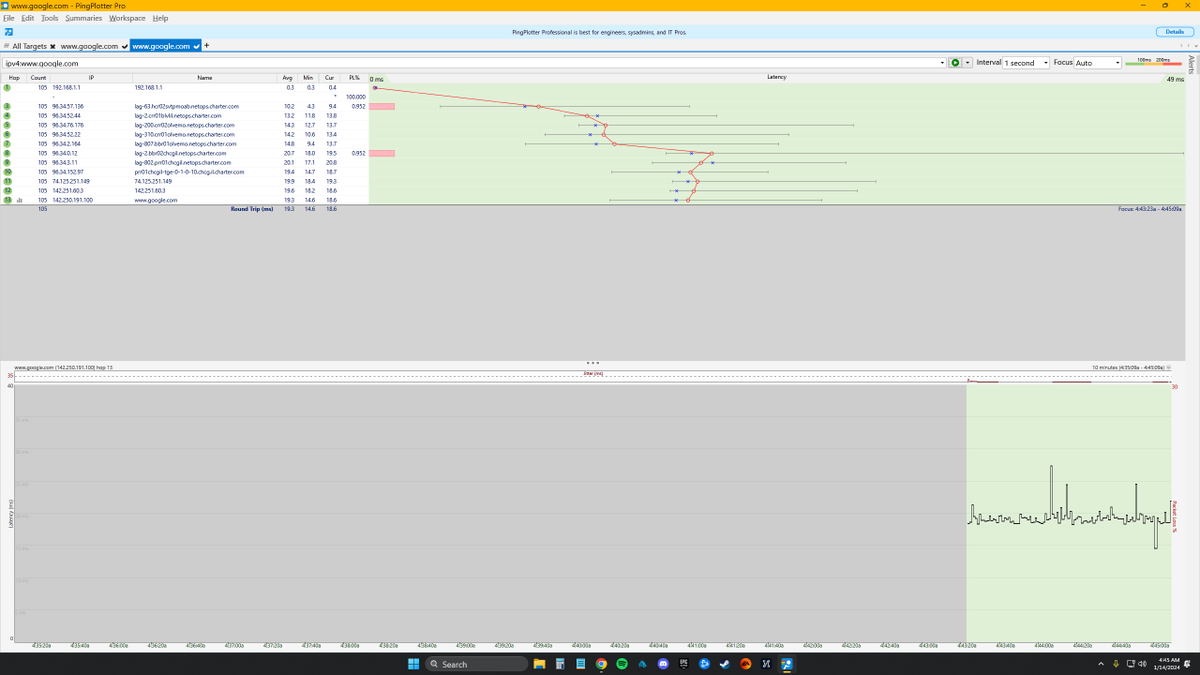Viewport: 1200px width, 675px height.
Task: Toggle the hop 13 timeline graph icon
Action: pyautogui.click(x=20, y=200)
